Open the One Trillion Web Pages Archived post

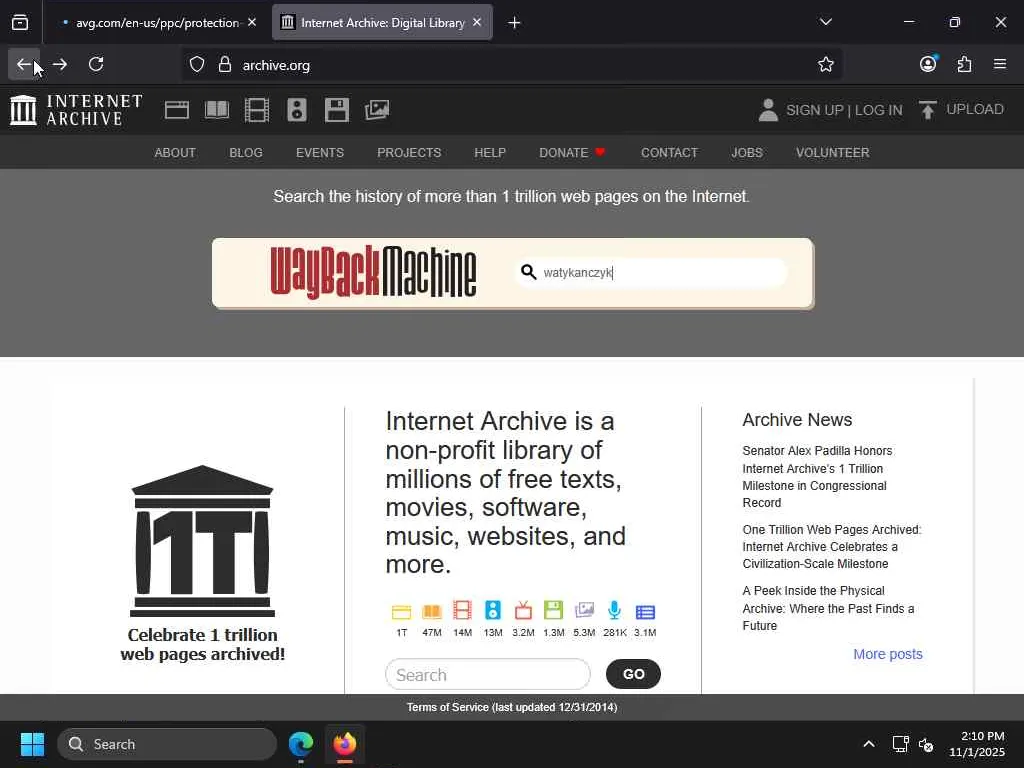point(832,547)
